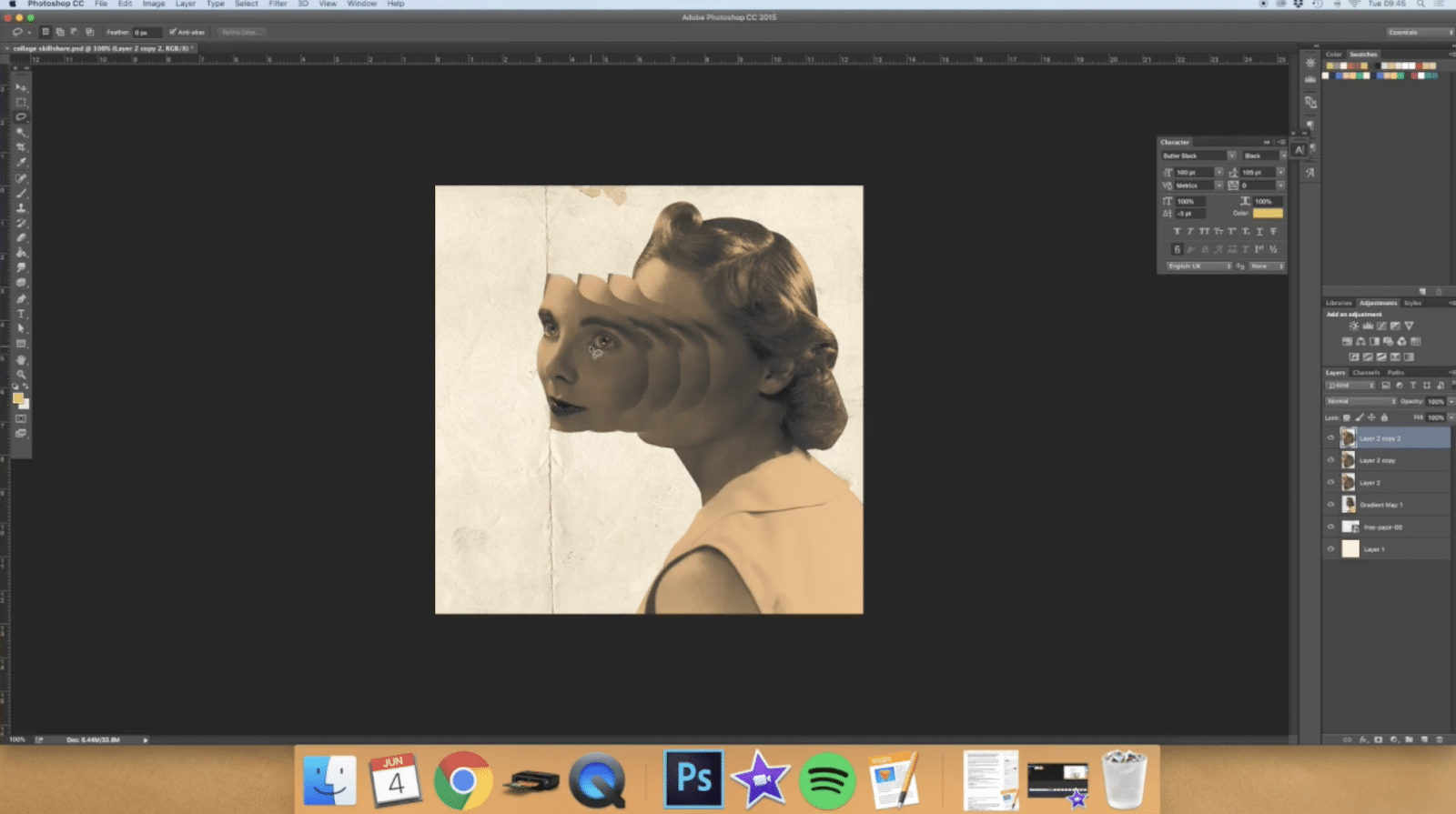Select the Move tool
The image size is (1456, 814).
21,87
